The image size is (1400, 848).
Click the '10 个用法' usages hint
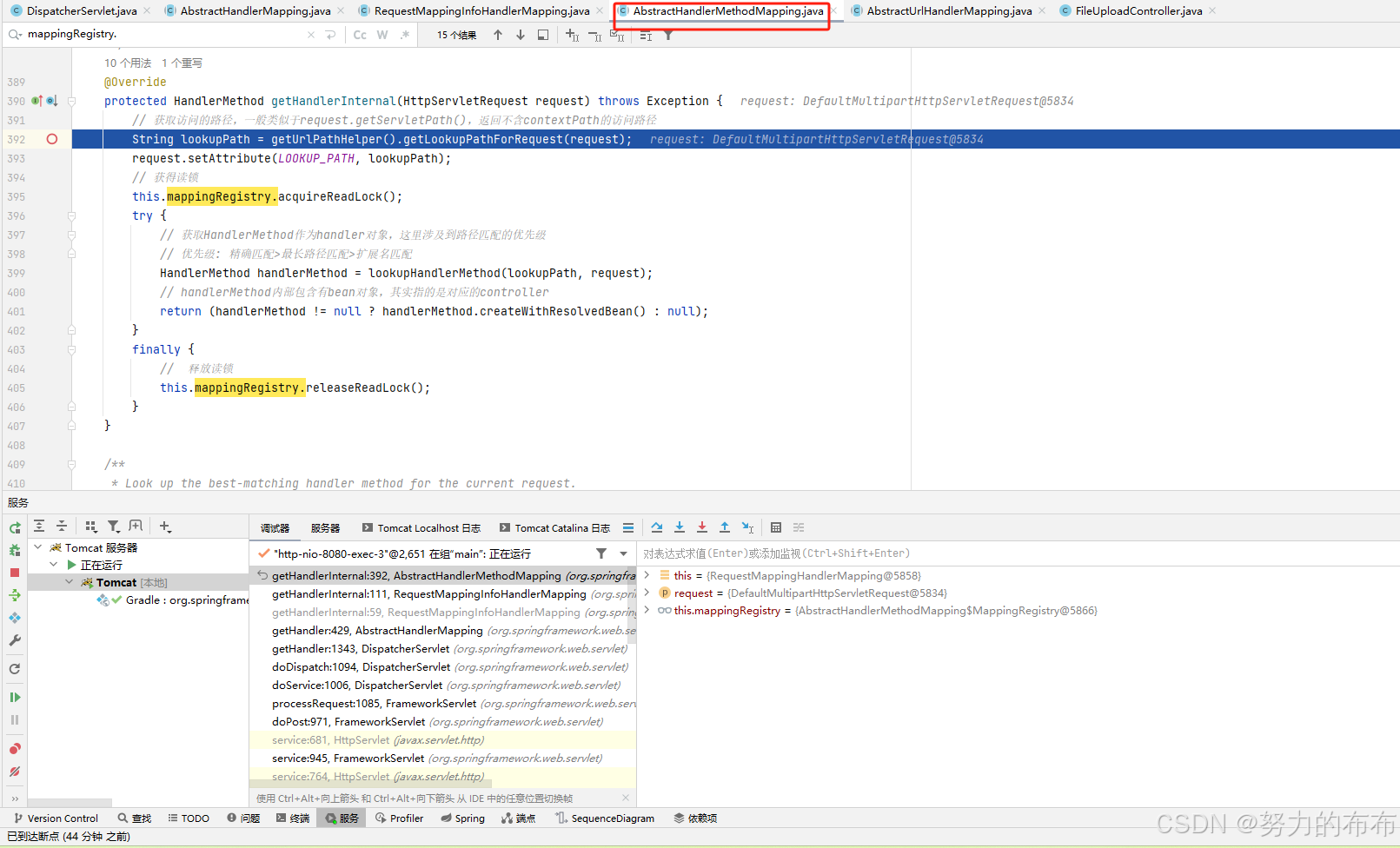pyautogui.click(x=128, y=63)
